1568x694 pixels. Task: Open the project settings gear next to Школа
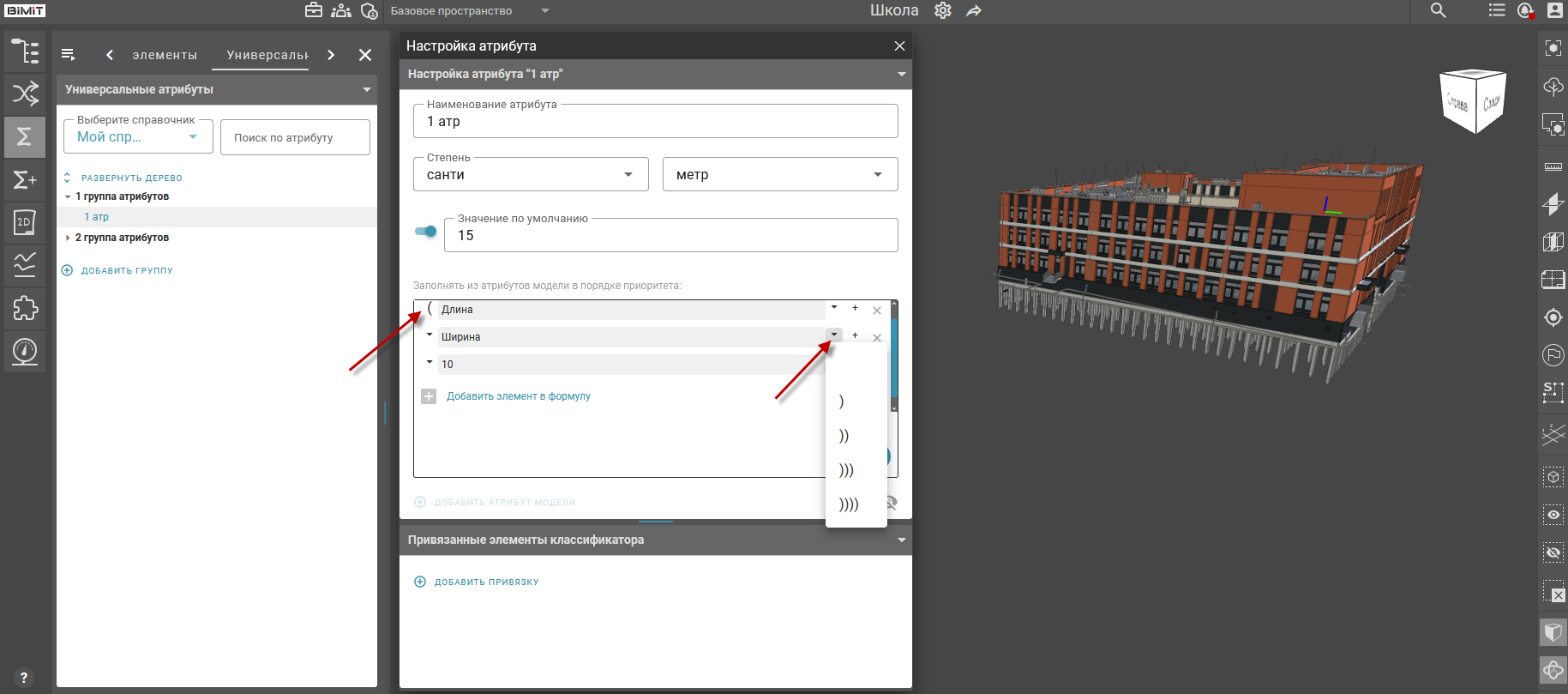point(943,10)
